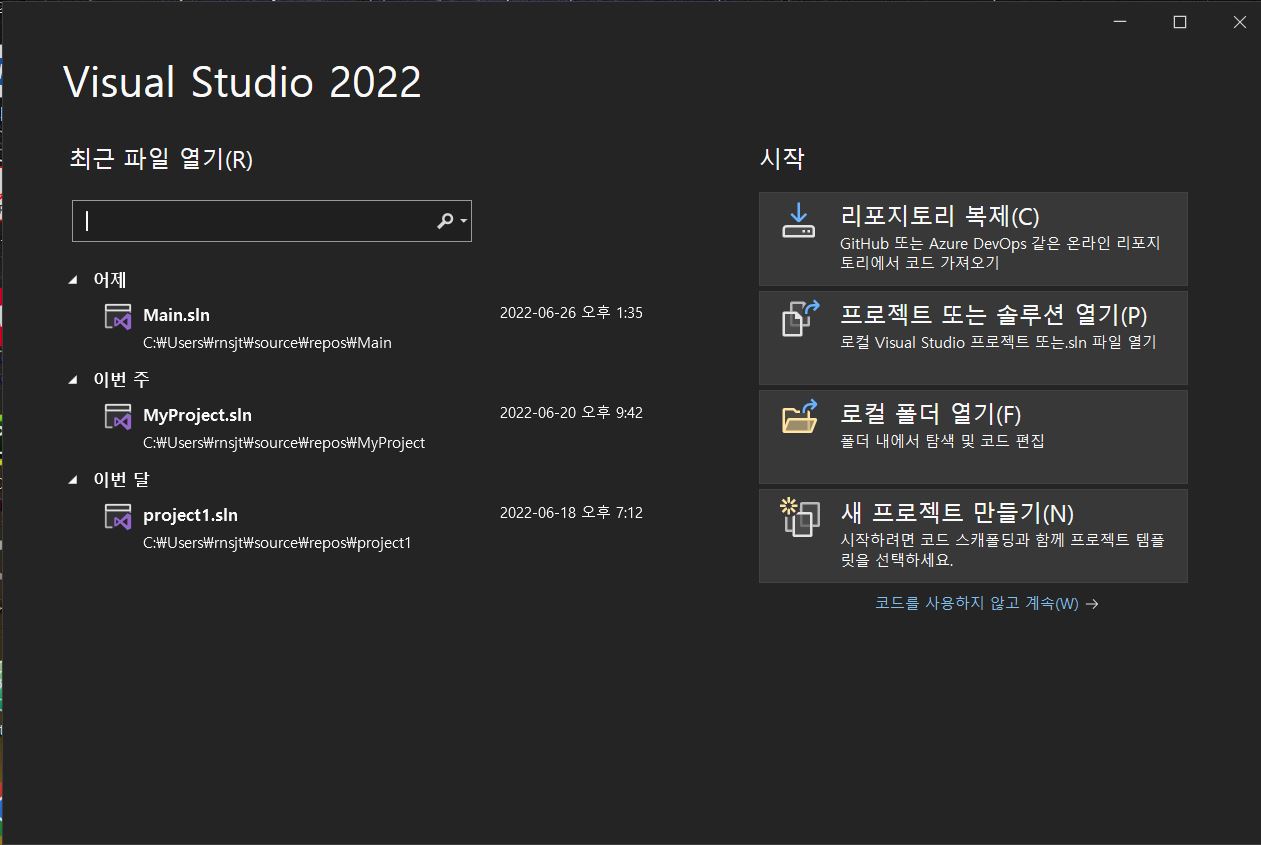Viewport: 1261px width, 845px height.
Task: Click the Main.sln solution file icon
Action: (118, 316)
